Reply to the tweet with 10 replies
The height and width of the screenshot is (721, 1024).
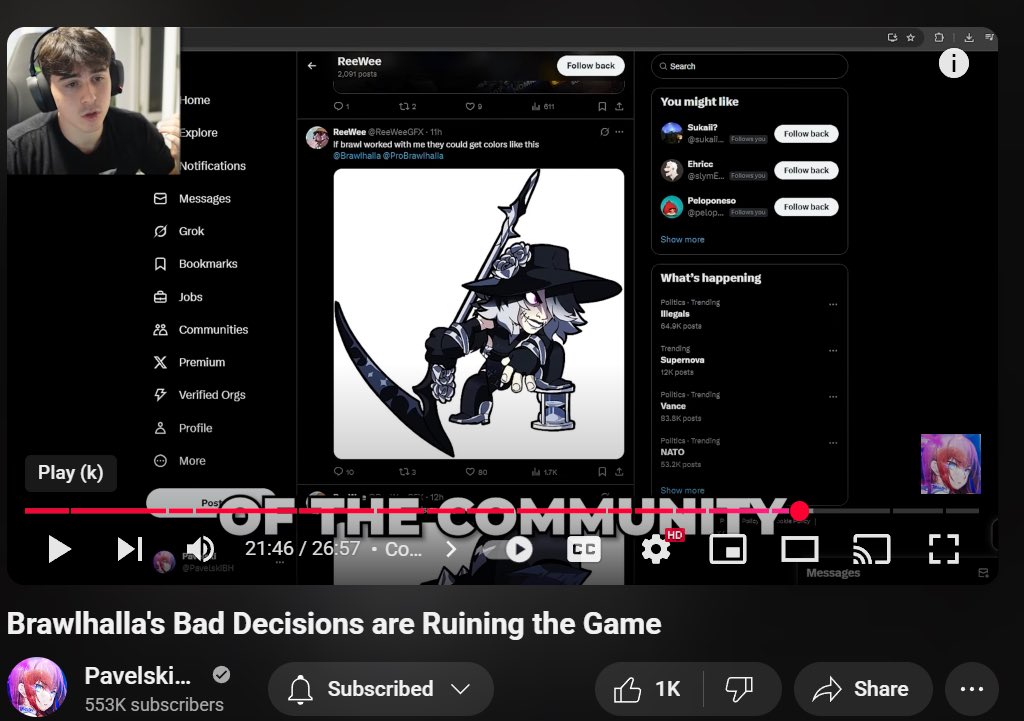(344, 472)
